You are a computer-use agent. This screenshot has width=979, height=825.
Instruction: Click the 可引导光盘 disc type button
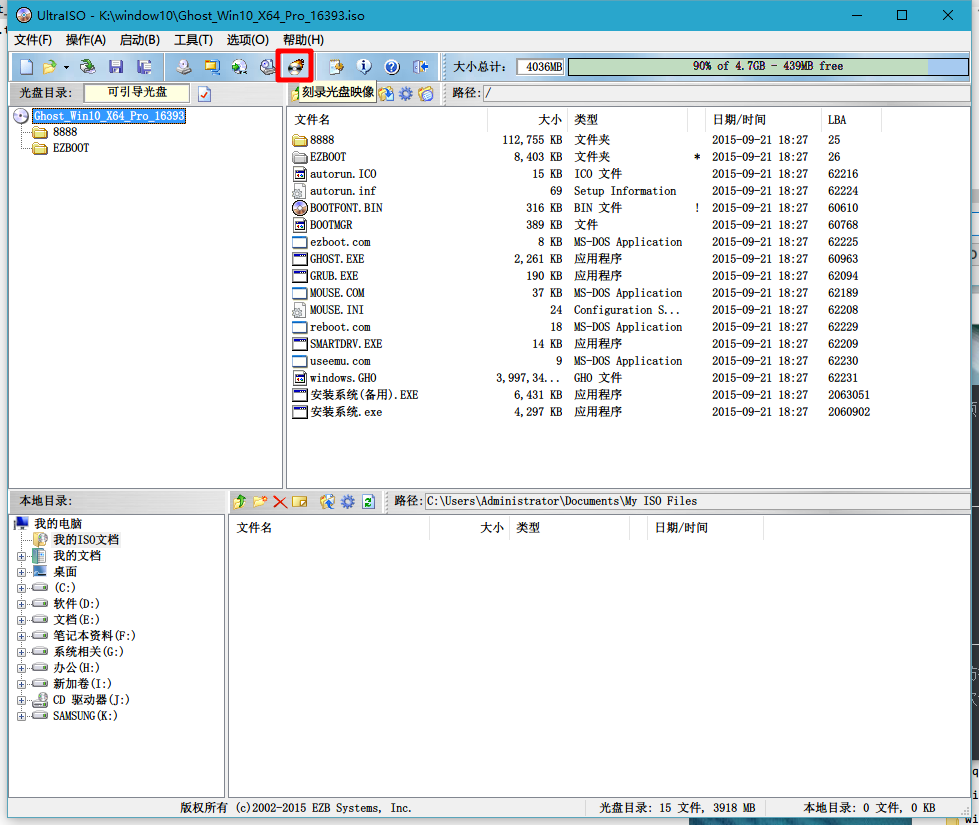[137, 92]
